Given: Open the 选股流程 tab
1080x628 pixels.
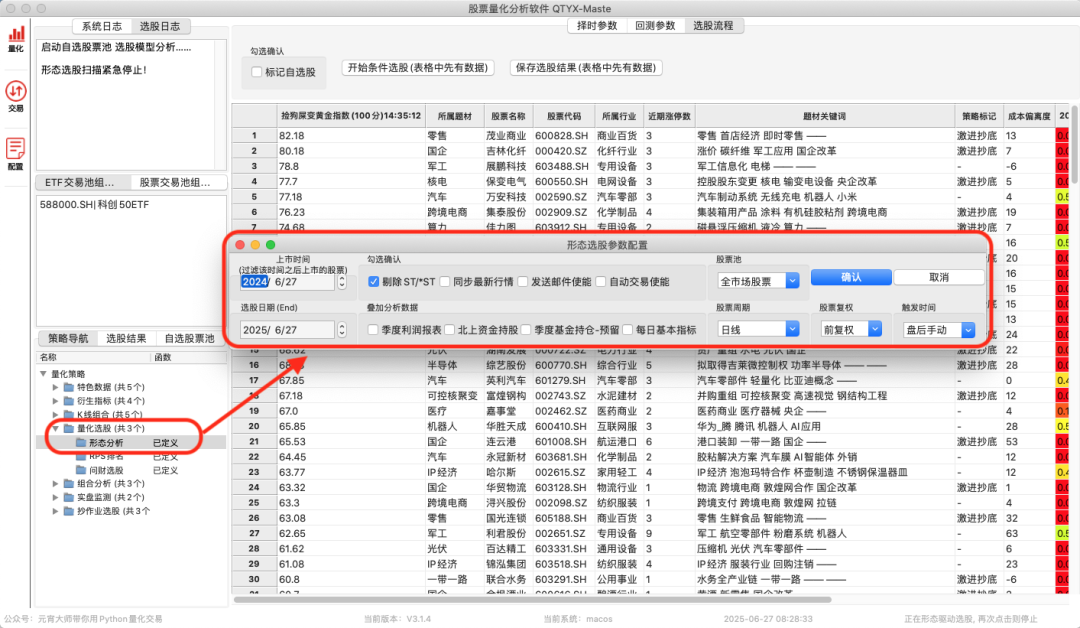Looking at the screenshot, I should pos(714,25).
